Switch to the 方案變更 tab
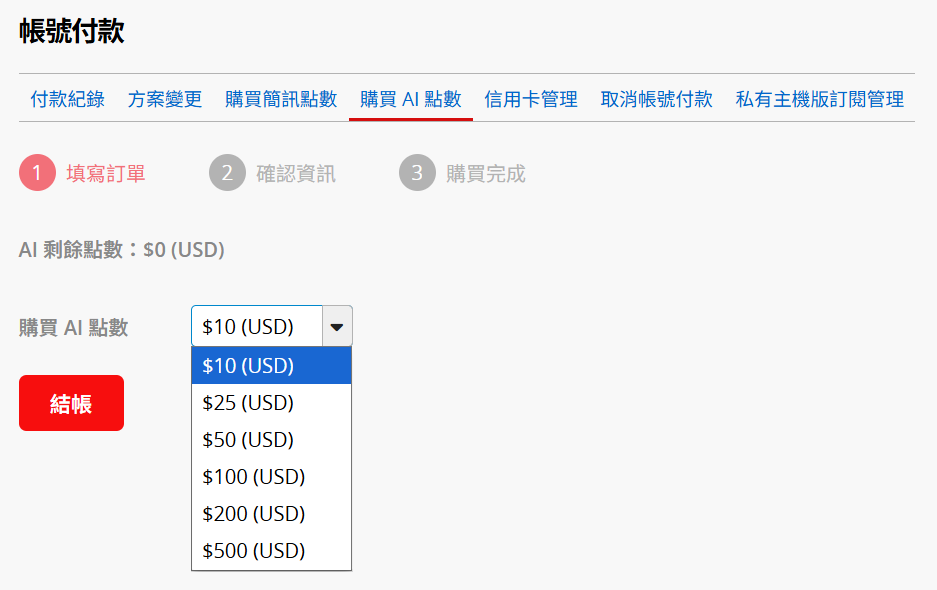 click(x=165, y=99)
